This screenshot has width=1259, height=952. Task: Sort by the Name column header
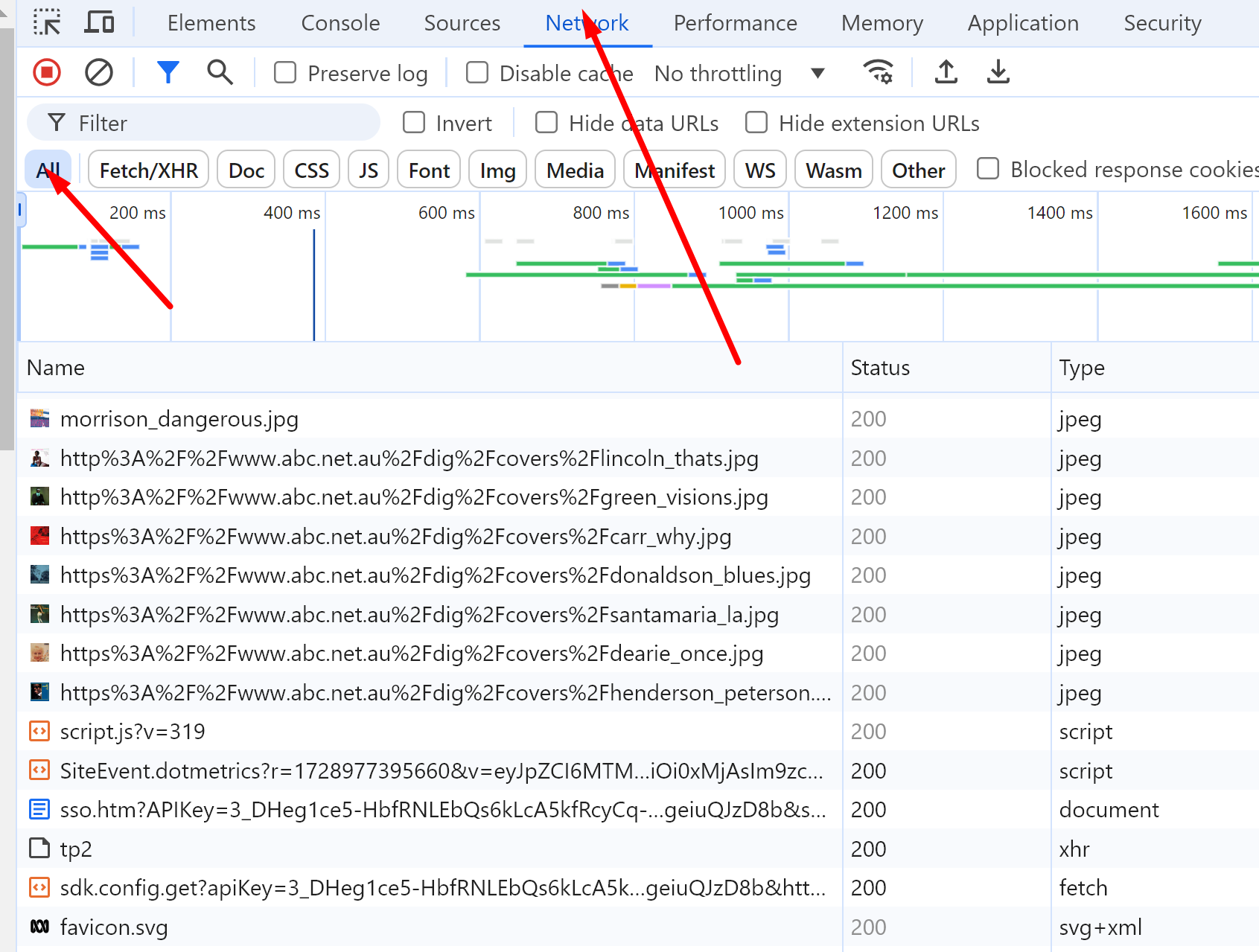pyautogui.click(x=430, y=368)
